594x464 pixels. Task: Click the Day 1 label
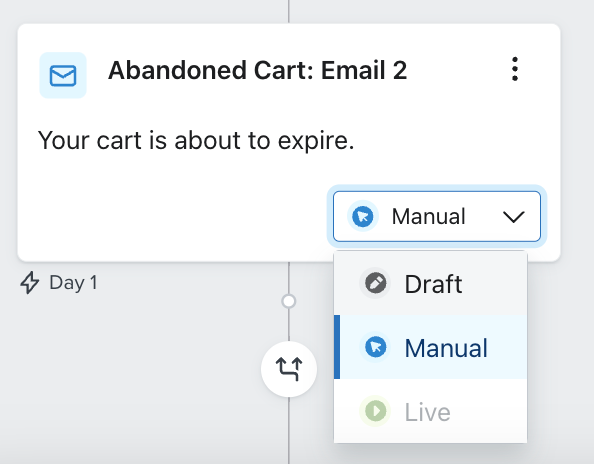(x=73, y=283)
